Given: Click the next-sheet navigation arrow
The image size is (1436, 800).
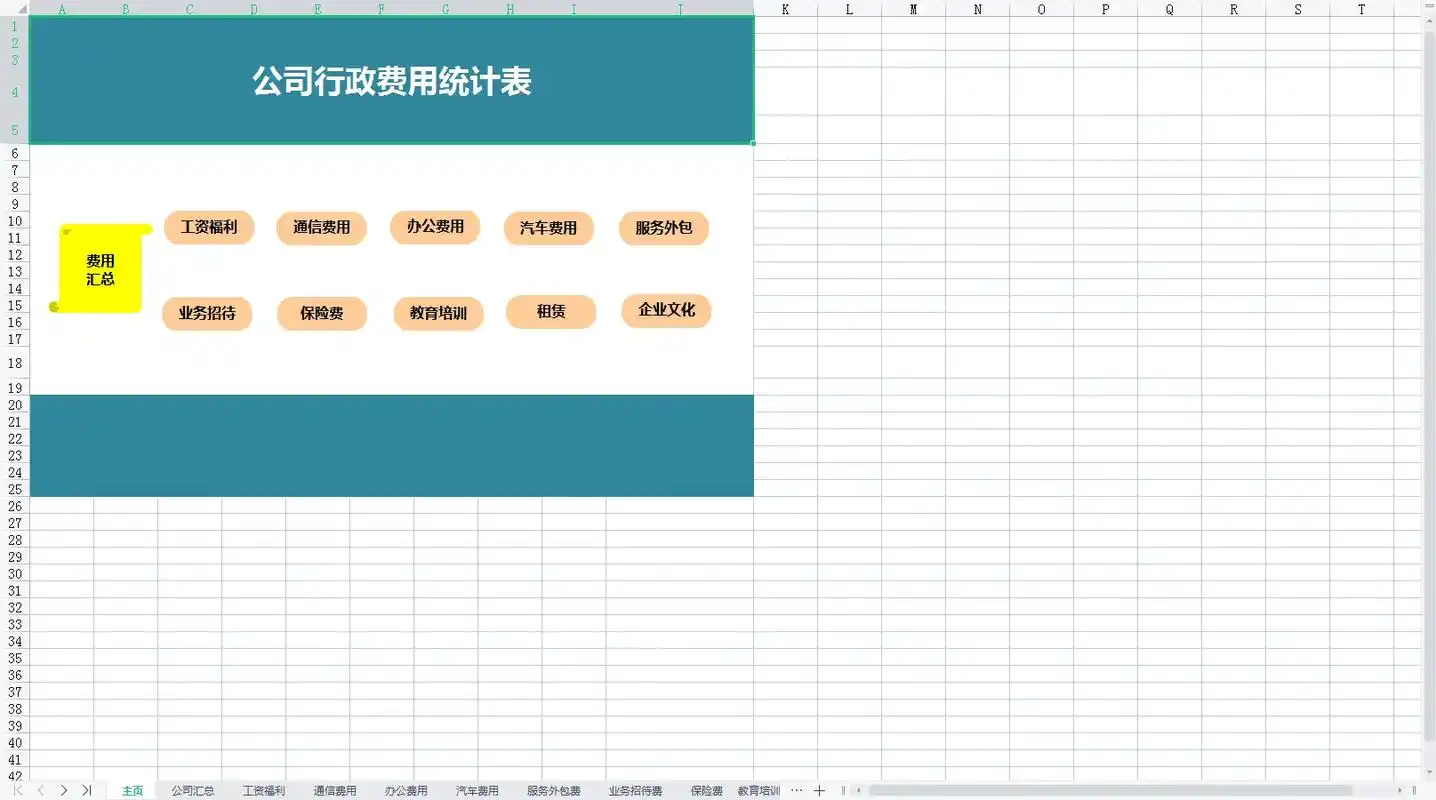Looking at the screenshot, I should (x=62, y=790).
